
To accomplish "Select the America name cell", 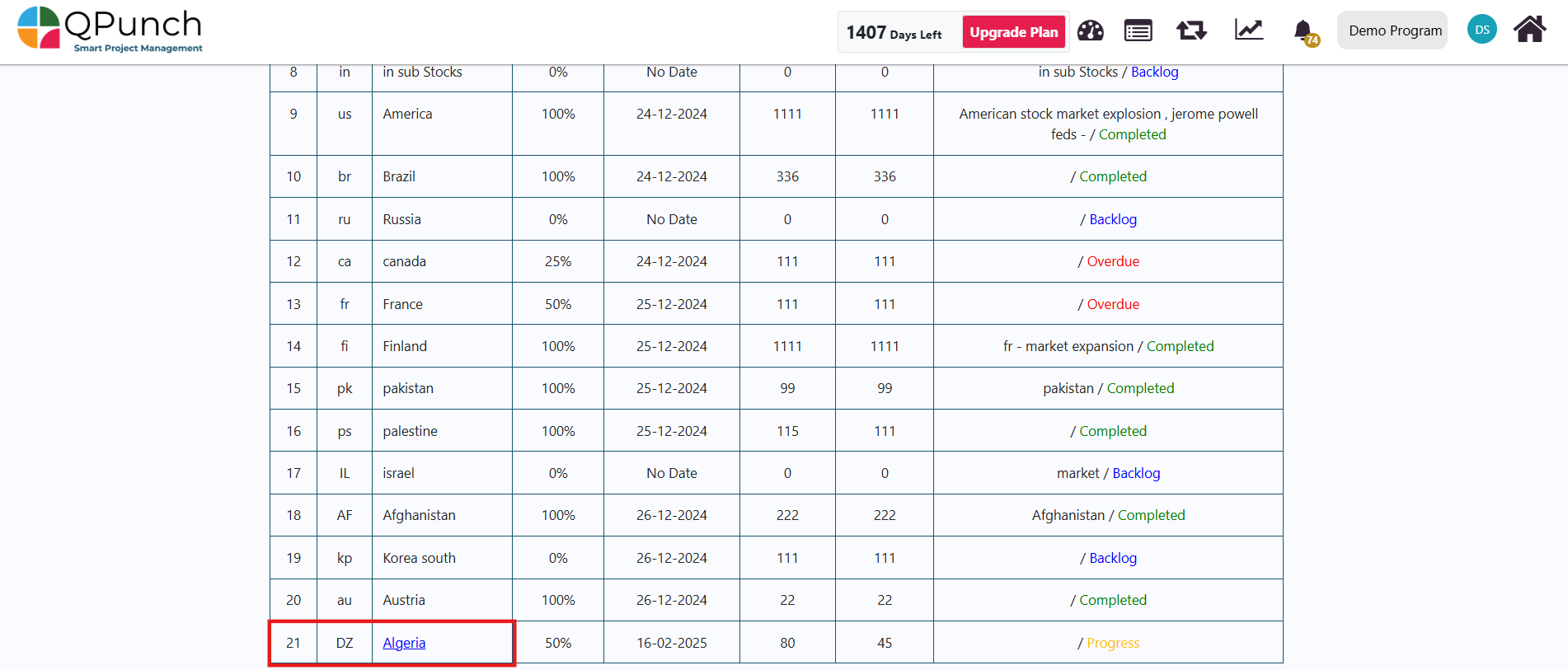I will pos(442,124).
